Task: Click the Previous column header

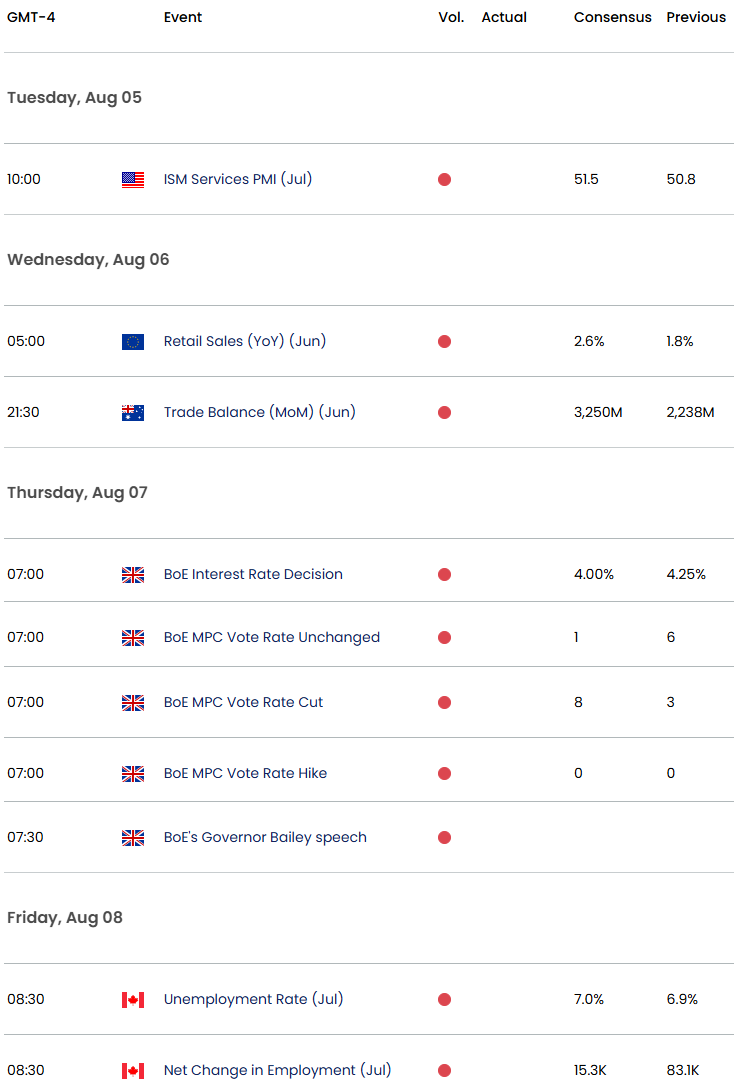Action: [x=696, y=17]
